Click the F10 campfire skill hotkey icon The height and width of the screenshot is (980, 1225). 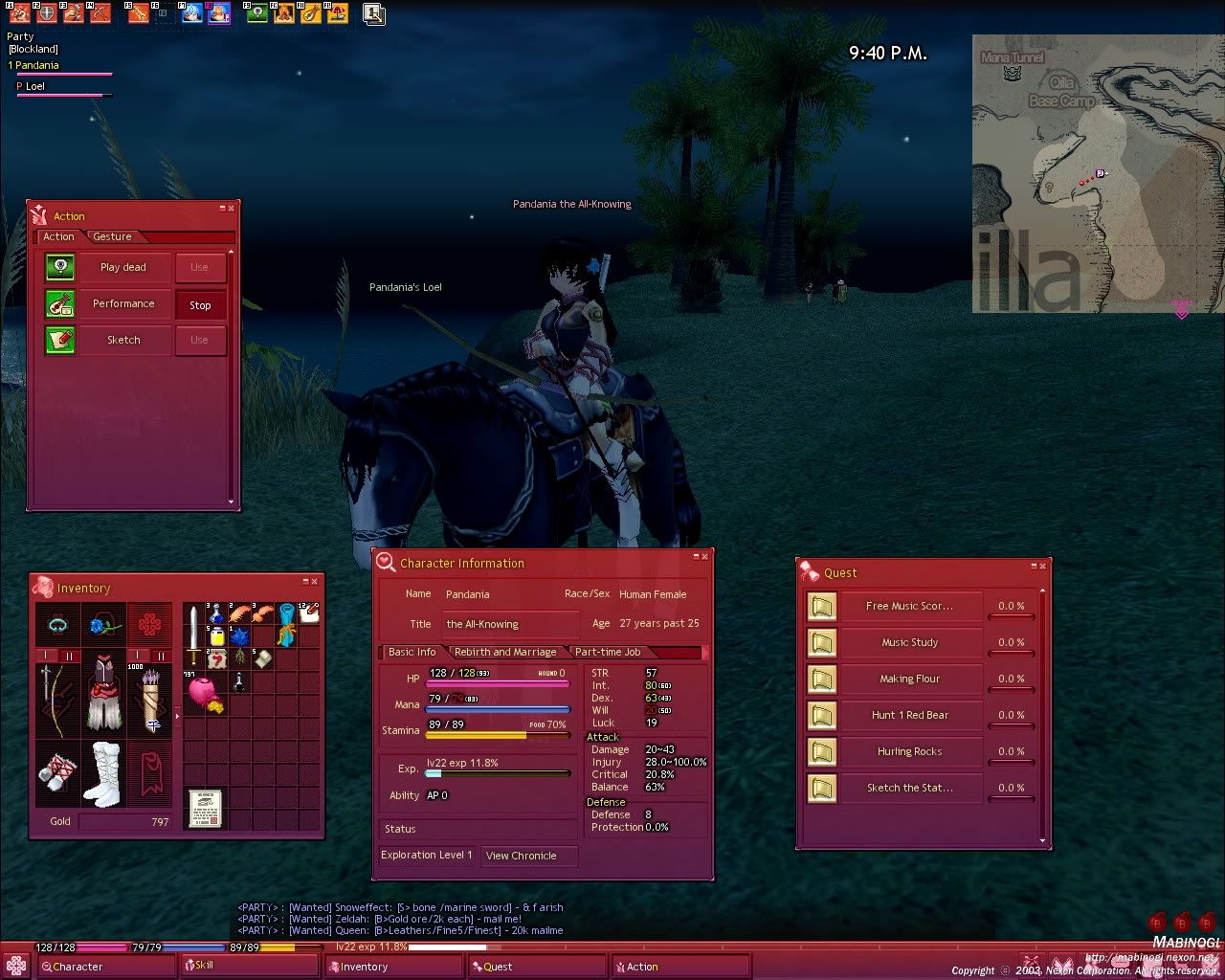[x=284, y=13]
